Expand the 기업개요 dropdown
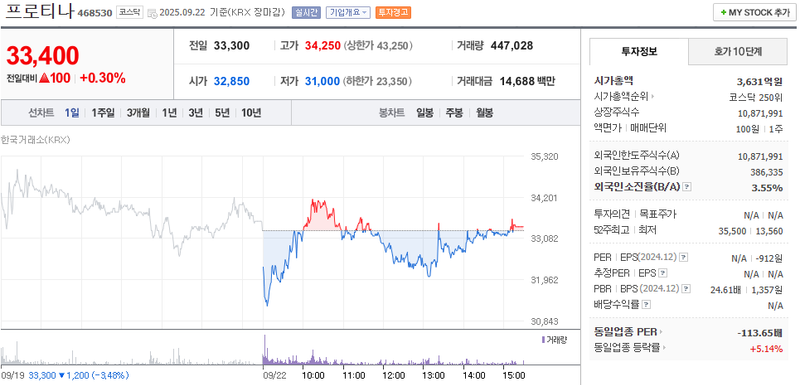 pyautogui.click(x=348, y=13)
